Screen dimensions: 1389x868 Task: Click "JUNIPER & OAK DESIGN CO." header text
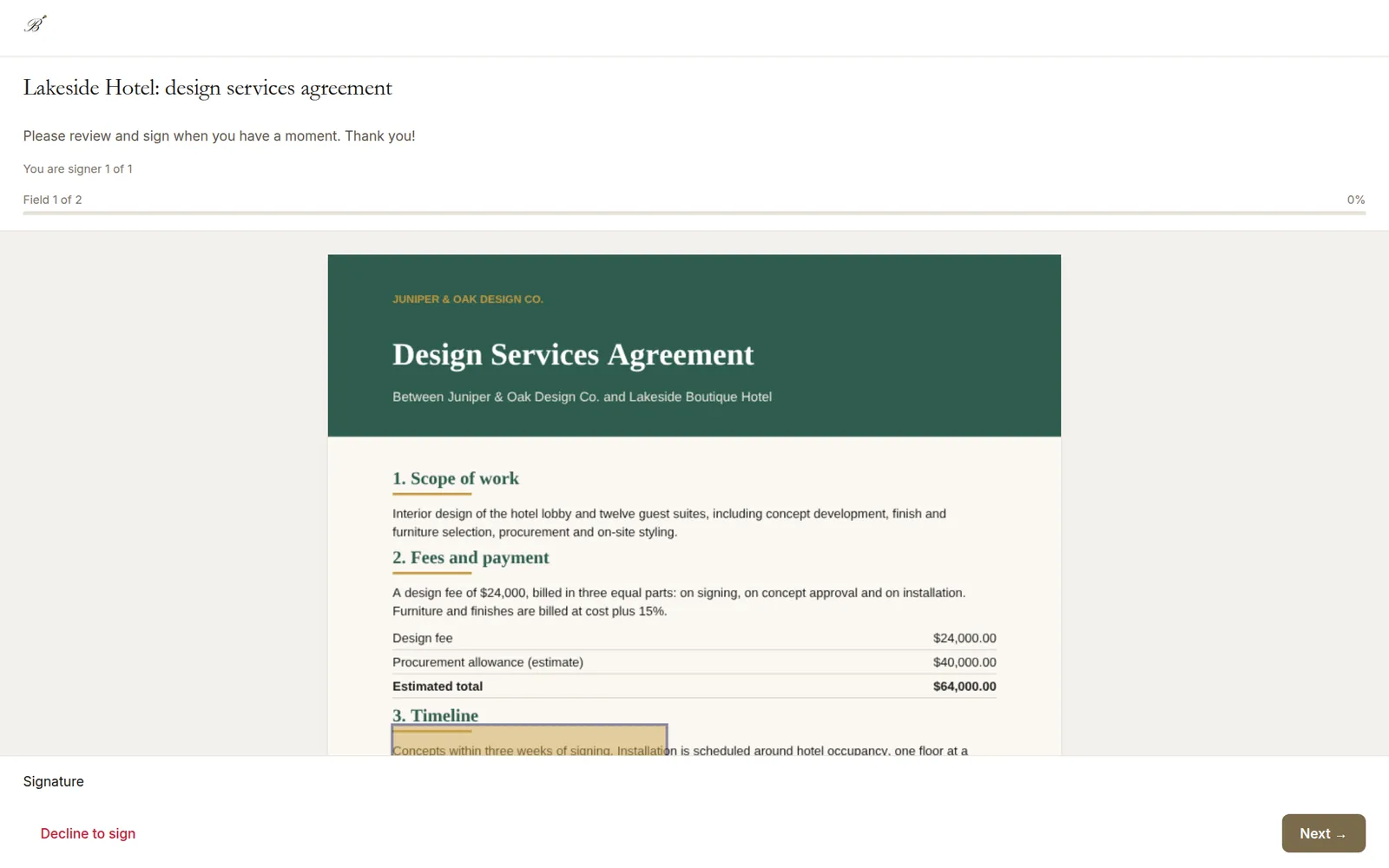coord(468,299)
